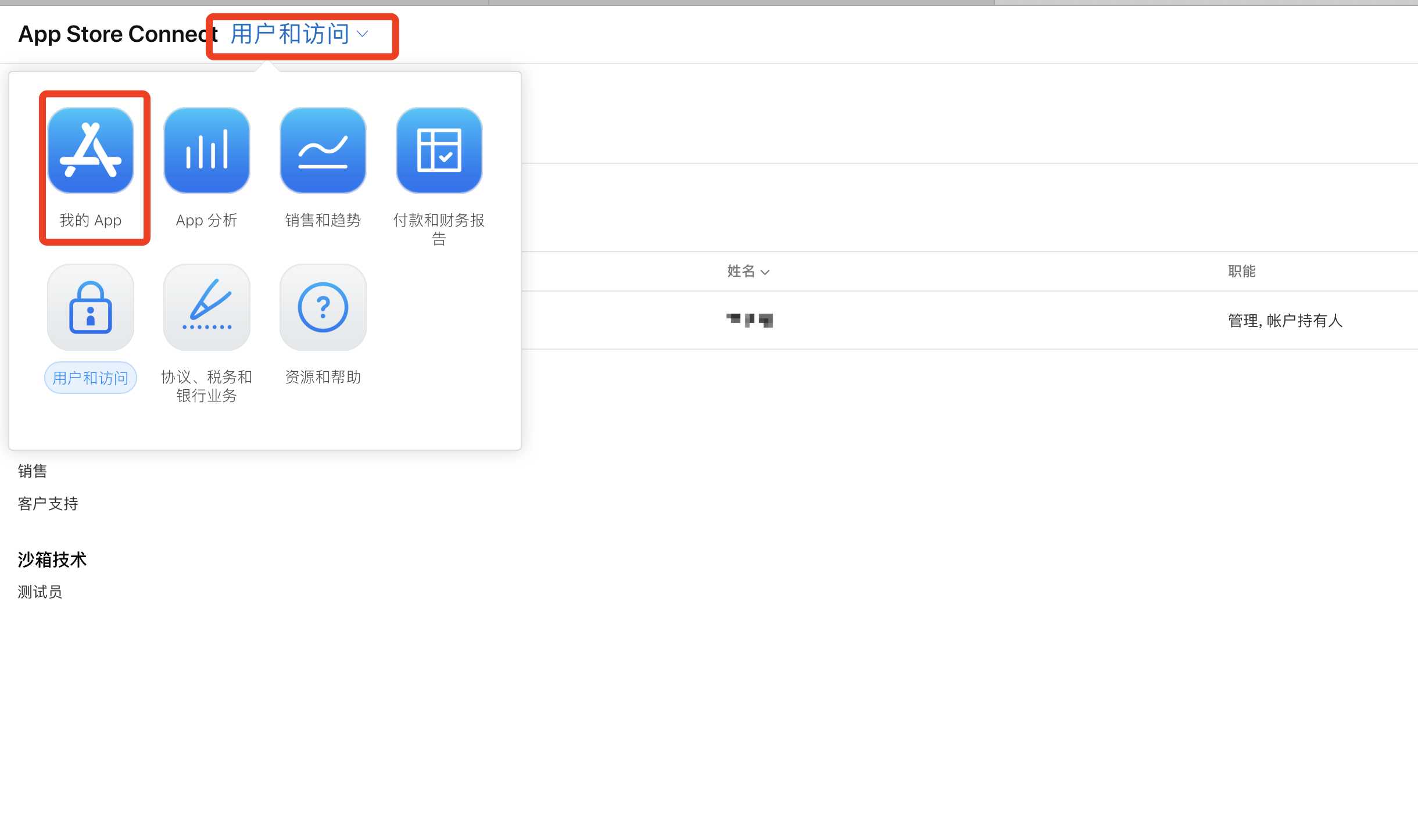1418x840 pixels.
Task: Select 测试员 under 沙箱技术
Action: tap(40, 592)
